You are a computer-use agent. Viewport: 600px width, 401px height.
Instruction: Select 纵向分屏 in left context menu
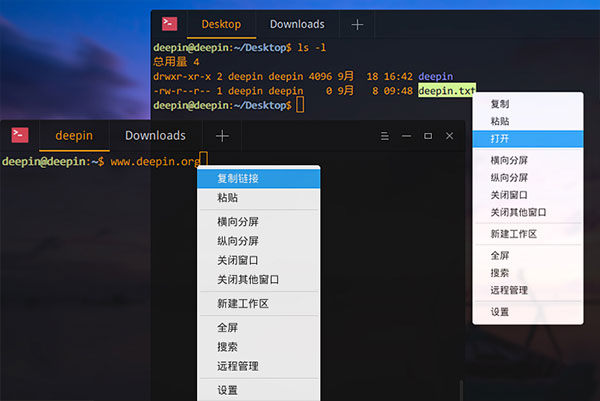click(x=259, y=241)
